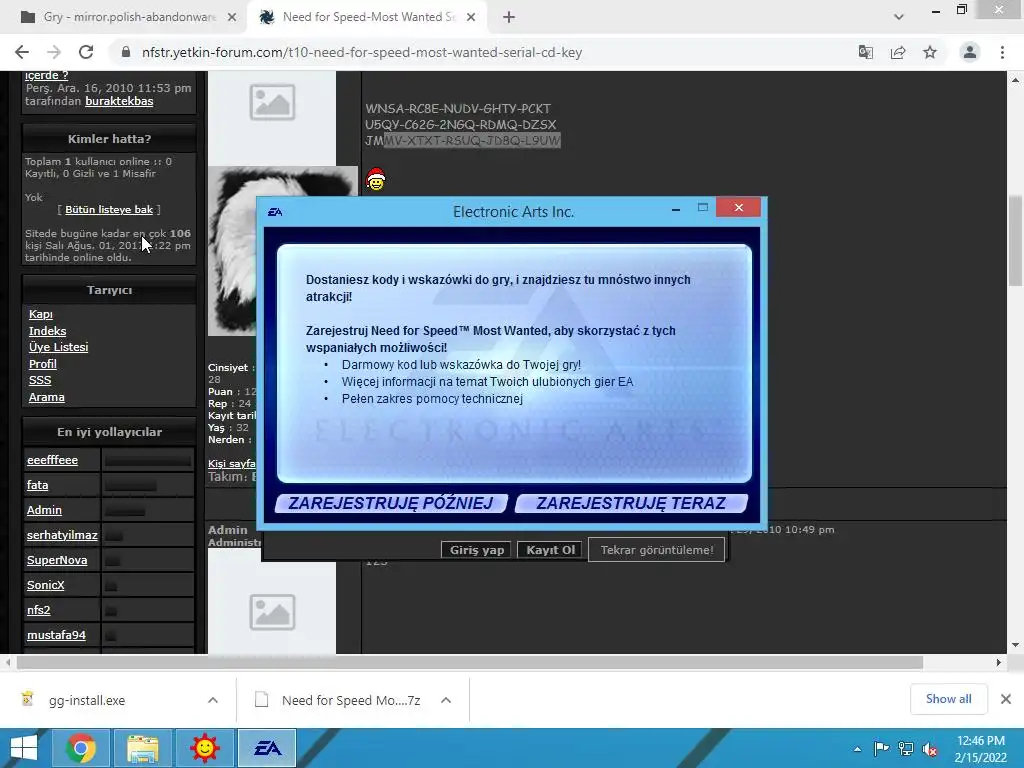Close the downloads bar
The height and width of the screenshot is (768, 1024).
[1006, 699]
